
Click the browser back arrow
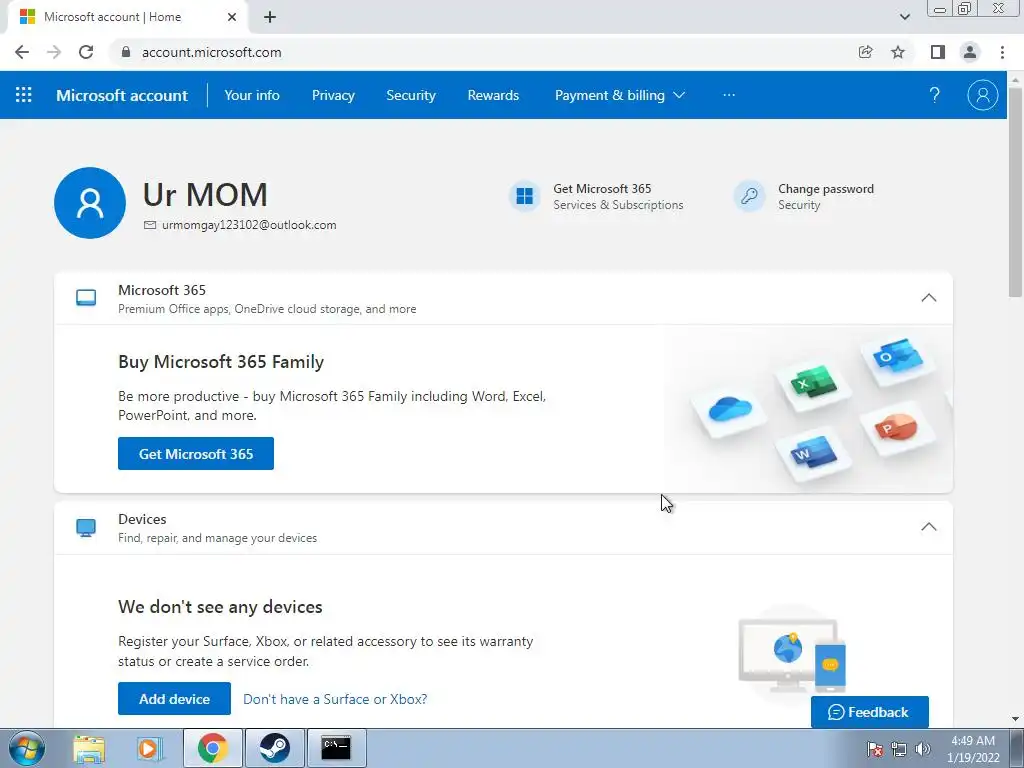[22, 52]
